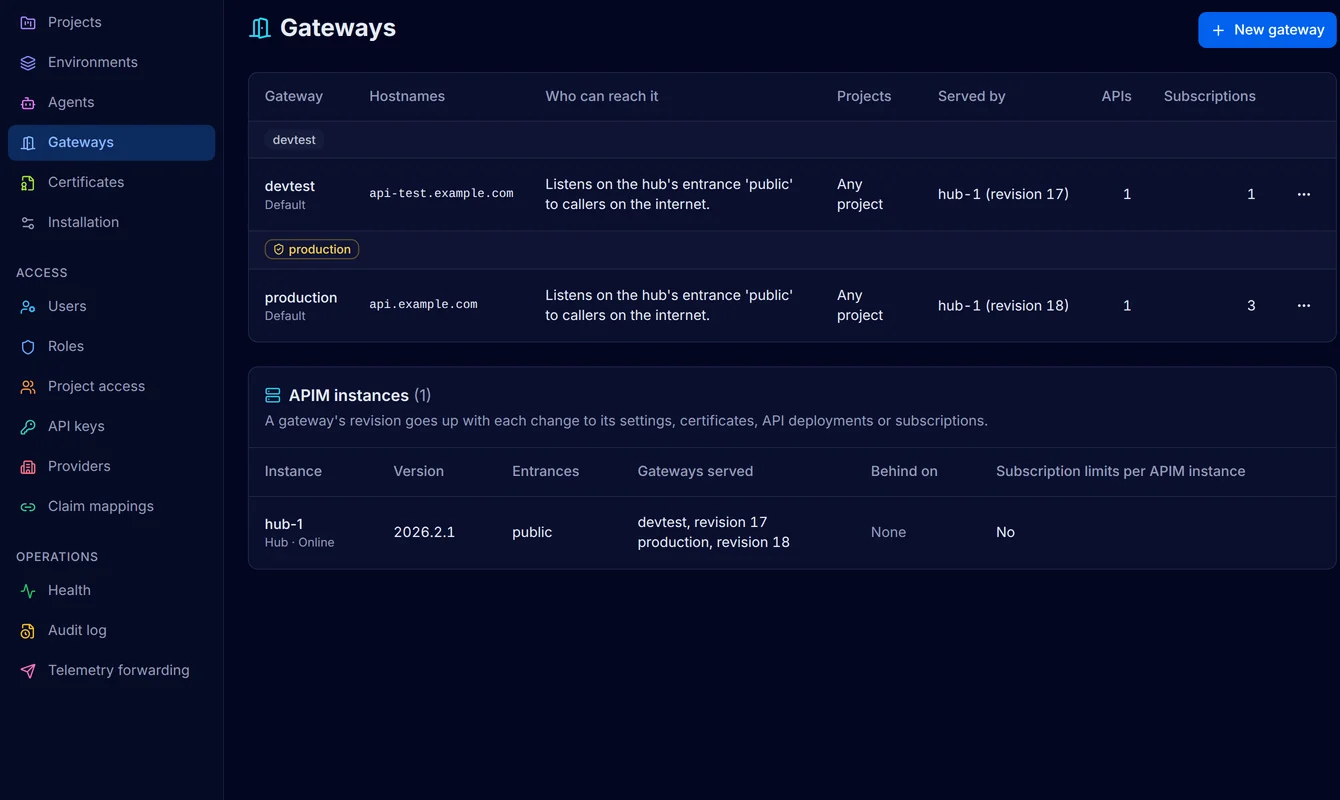Click the 'Hub · Online' status text

coord(299,542)
